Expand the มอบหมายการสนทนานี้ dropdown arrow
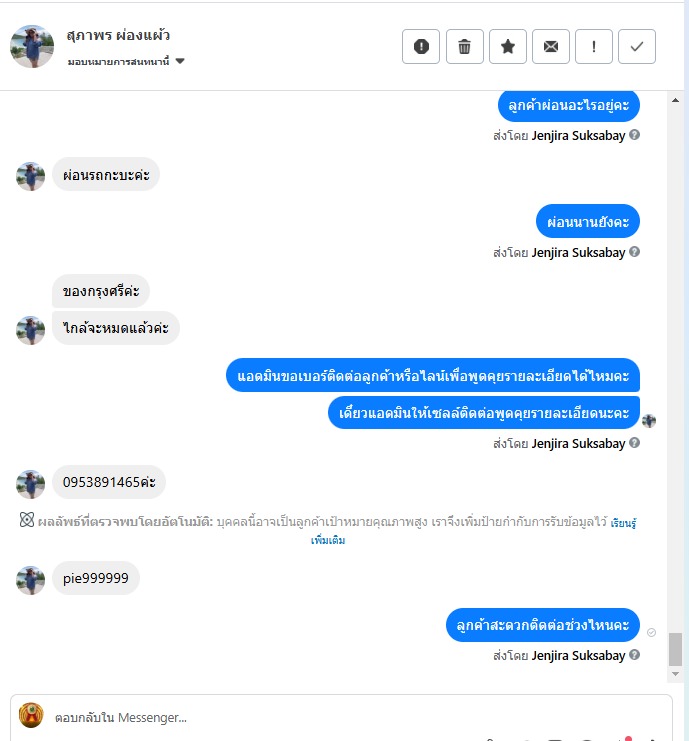689x741 pixels. click(180, 61)
